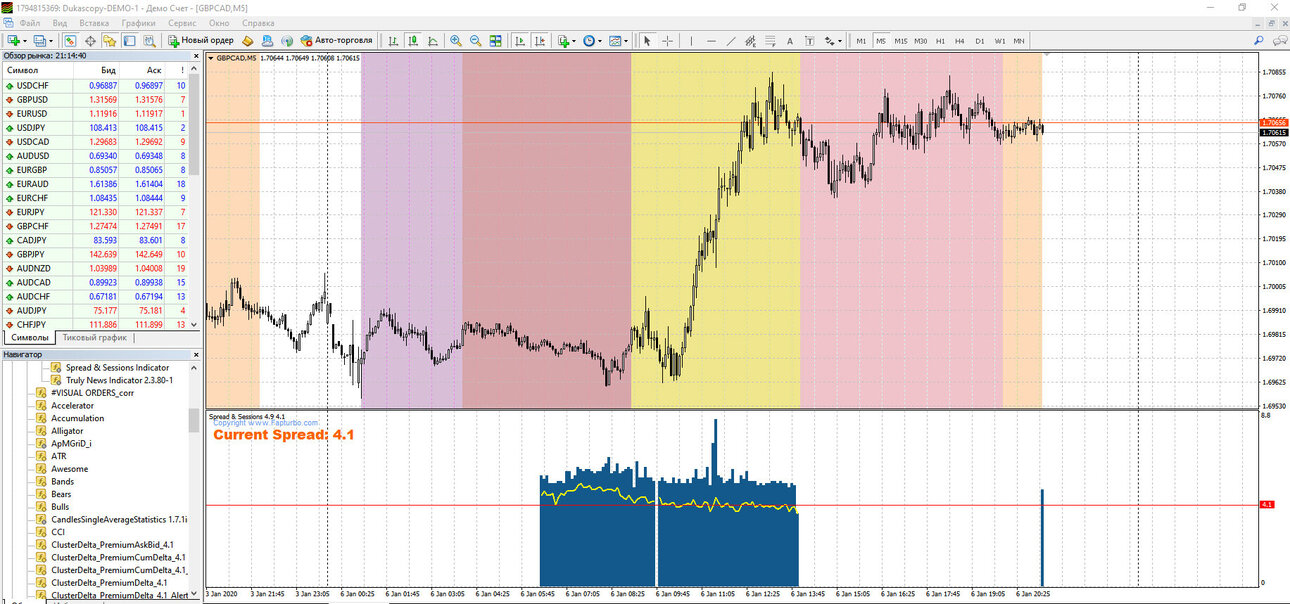The height and width of the screenshot is (604, 1290).
Task: Select the Awesome indicator in Navigator
Action: 69,469
